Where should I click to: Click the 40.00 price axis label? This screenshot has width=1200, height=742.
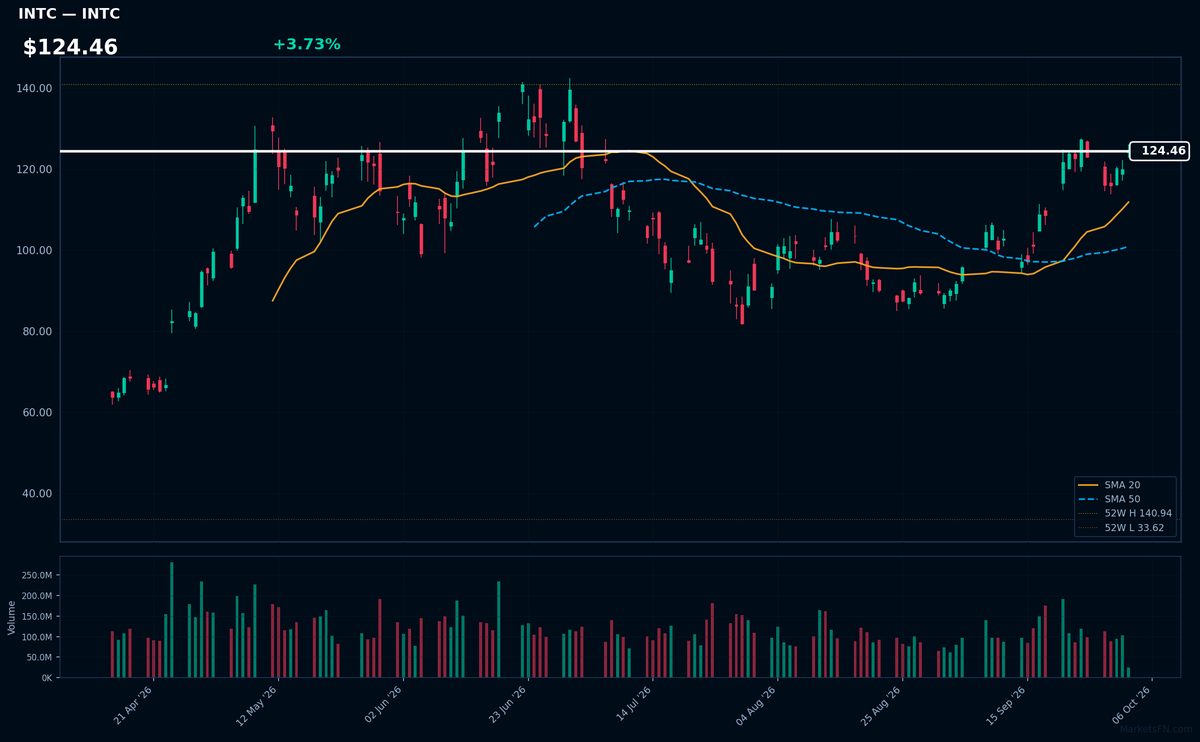coord(37,493)
